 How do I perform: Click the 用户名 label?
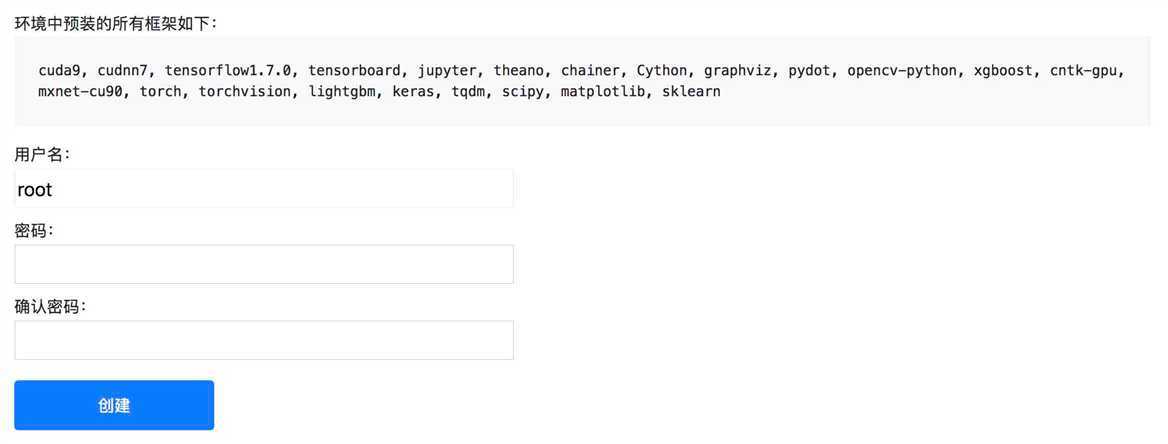point(42,155)
